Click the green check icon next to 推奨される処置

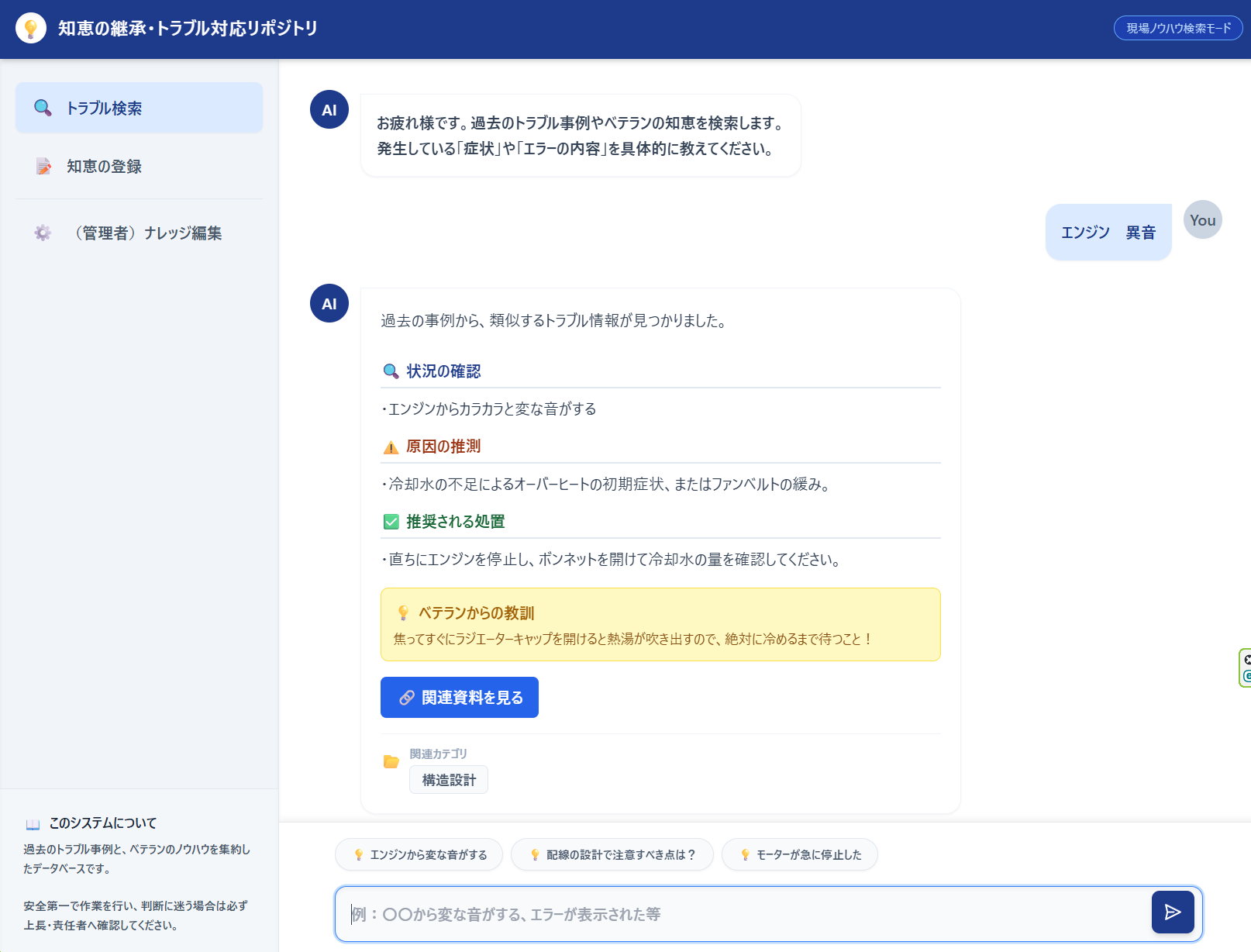coord(391,522)
